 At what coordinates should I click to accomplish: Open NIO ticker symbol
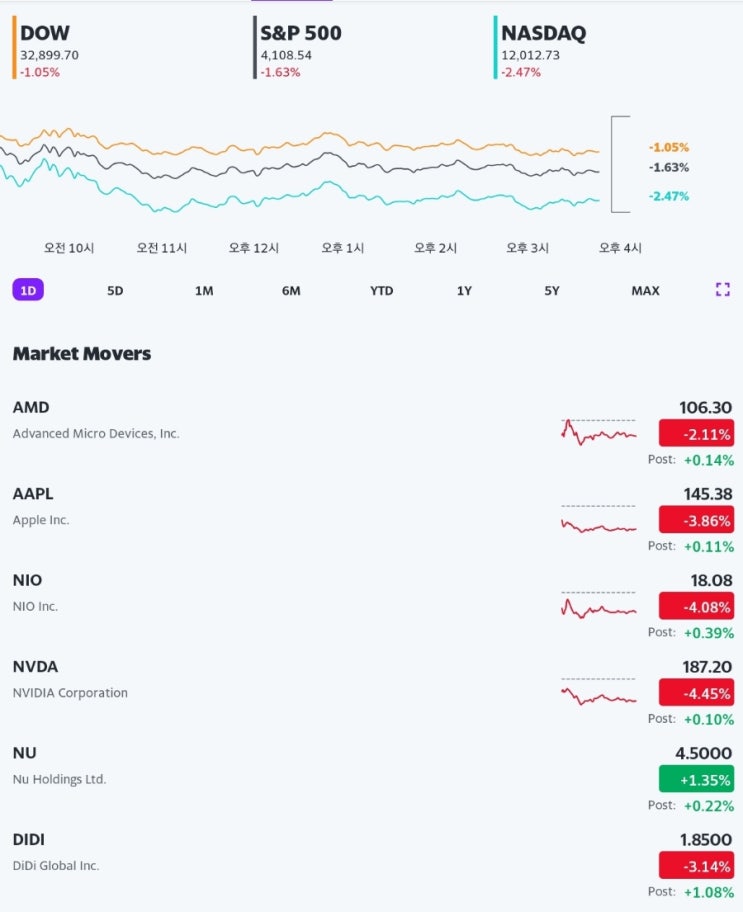(27, 580)
